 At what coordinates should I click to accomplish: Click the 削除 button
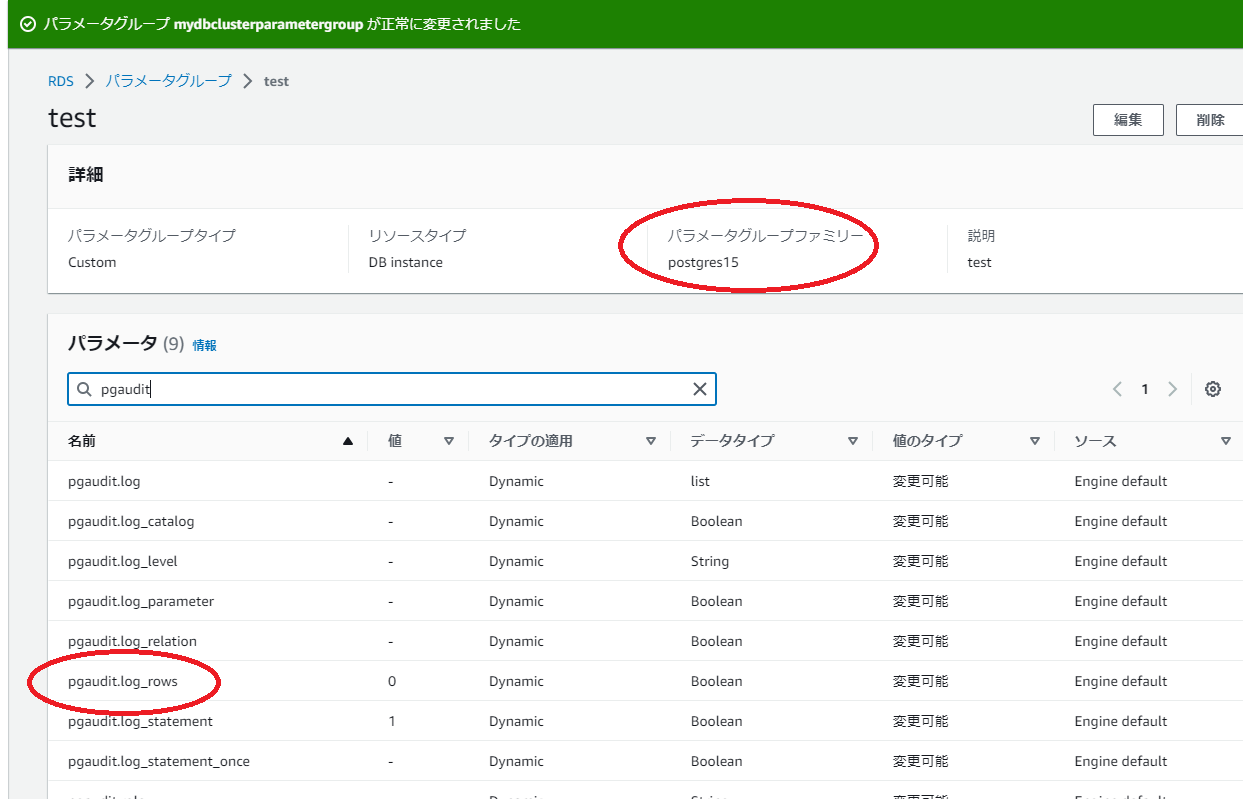click(1210, 119)
